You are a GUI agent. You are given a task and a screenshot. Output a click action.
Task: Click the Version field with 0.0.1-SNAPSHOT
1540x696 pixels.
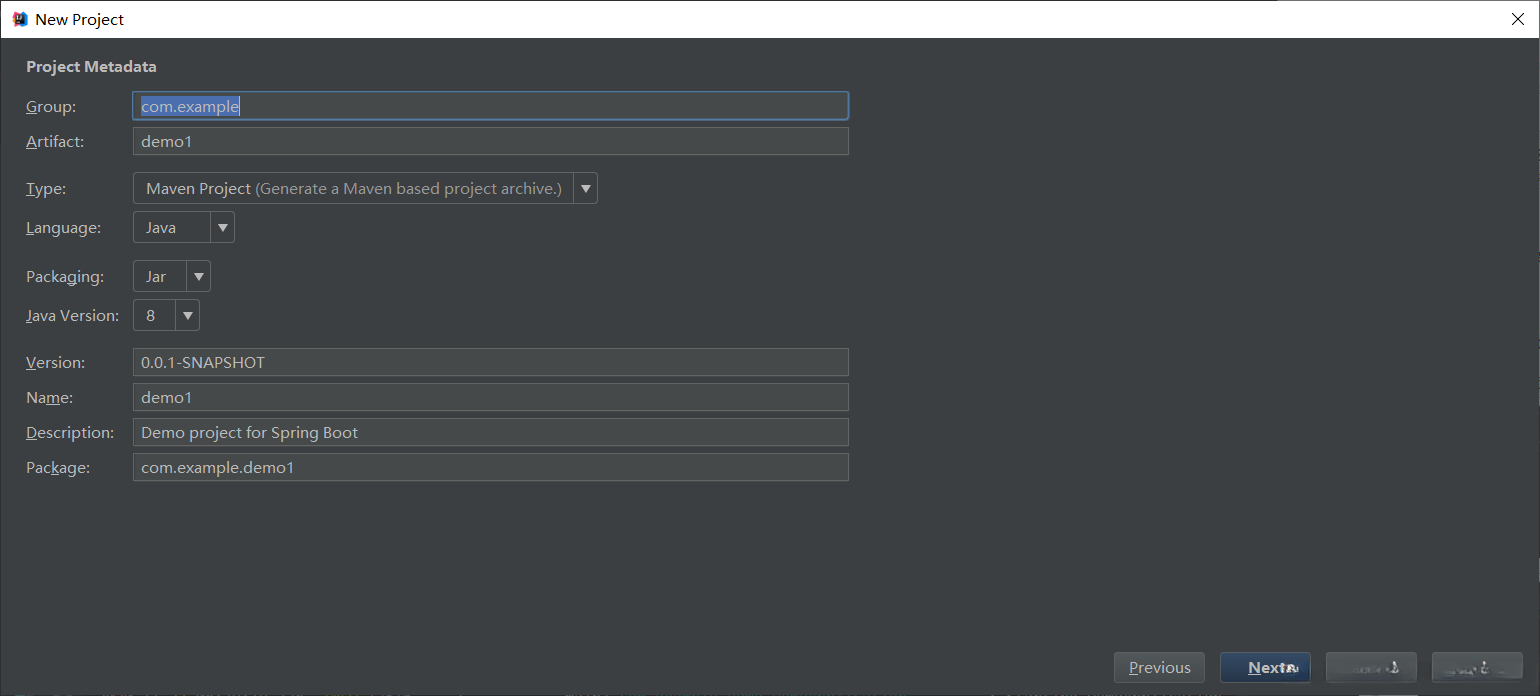[490, 362]
